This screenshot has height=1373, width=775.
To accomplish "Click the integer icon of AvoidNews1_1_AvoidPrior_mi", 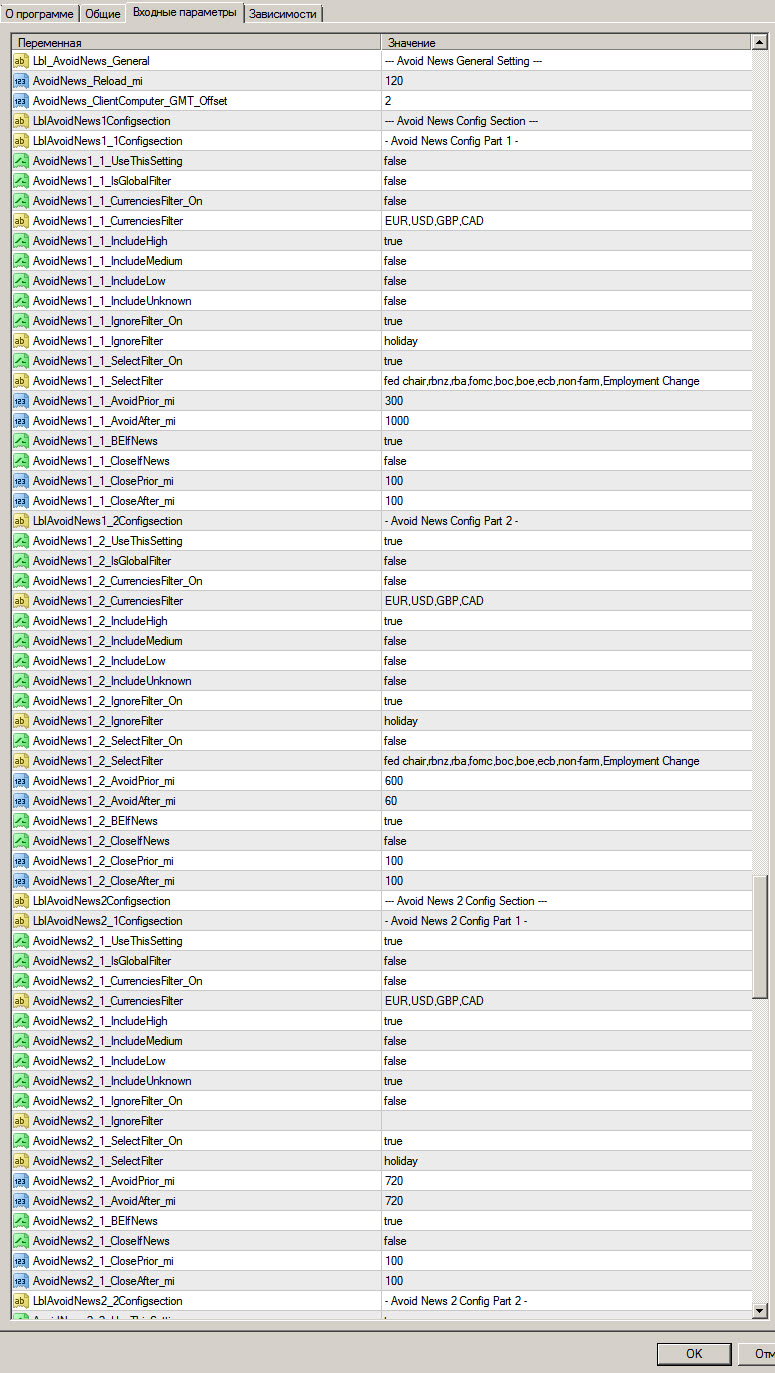I will click(21, 401).
